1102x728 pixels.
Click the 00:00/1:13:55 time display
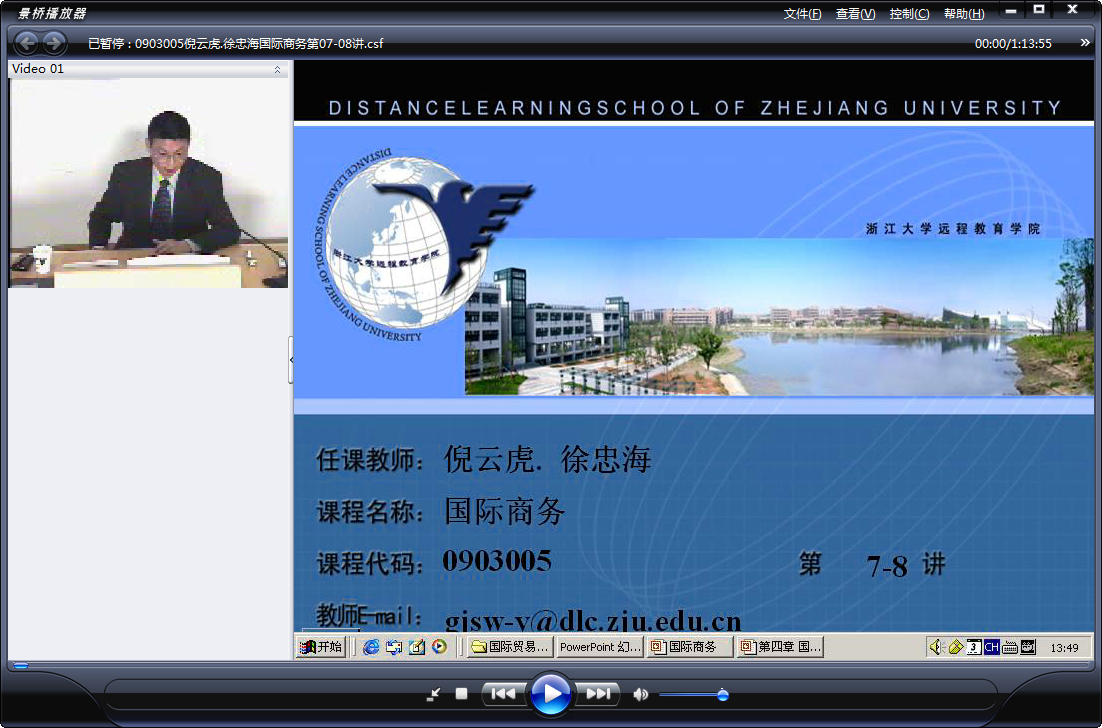[x=1013, y=44]
